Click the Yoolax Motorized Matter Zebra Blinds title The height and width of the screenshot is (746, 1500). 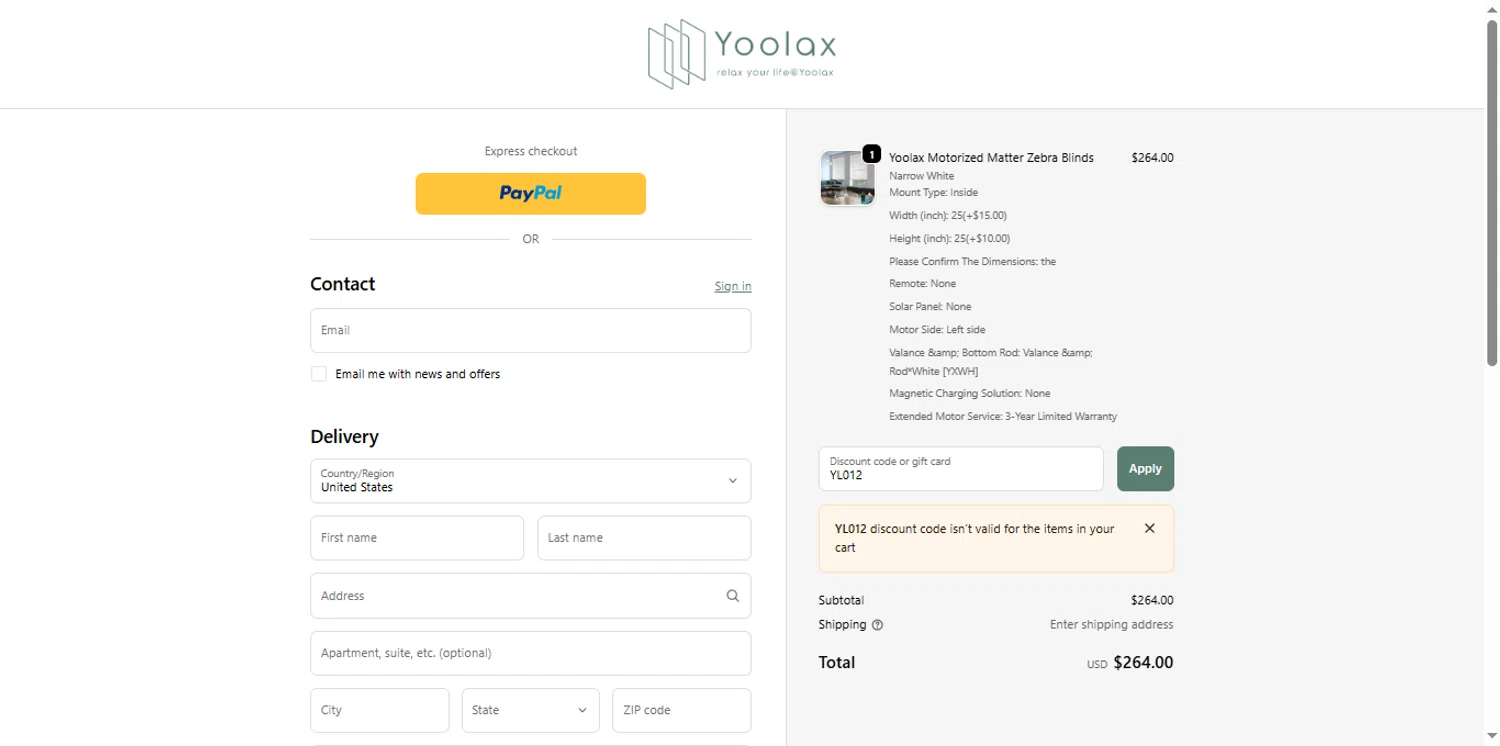pyautogui.click(x=991, y=158)
